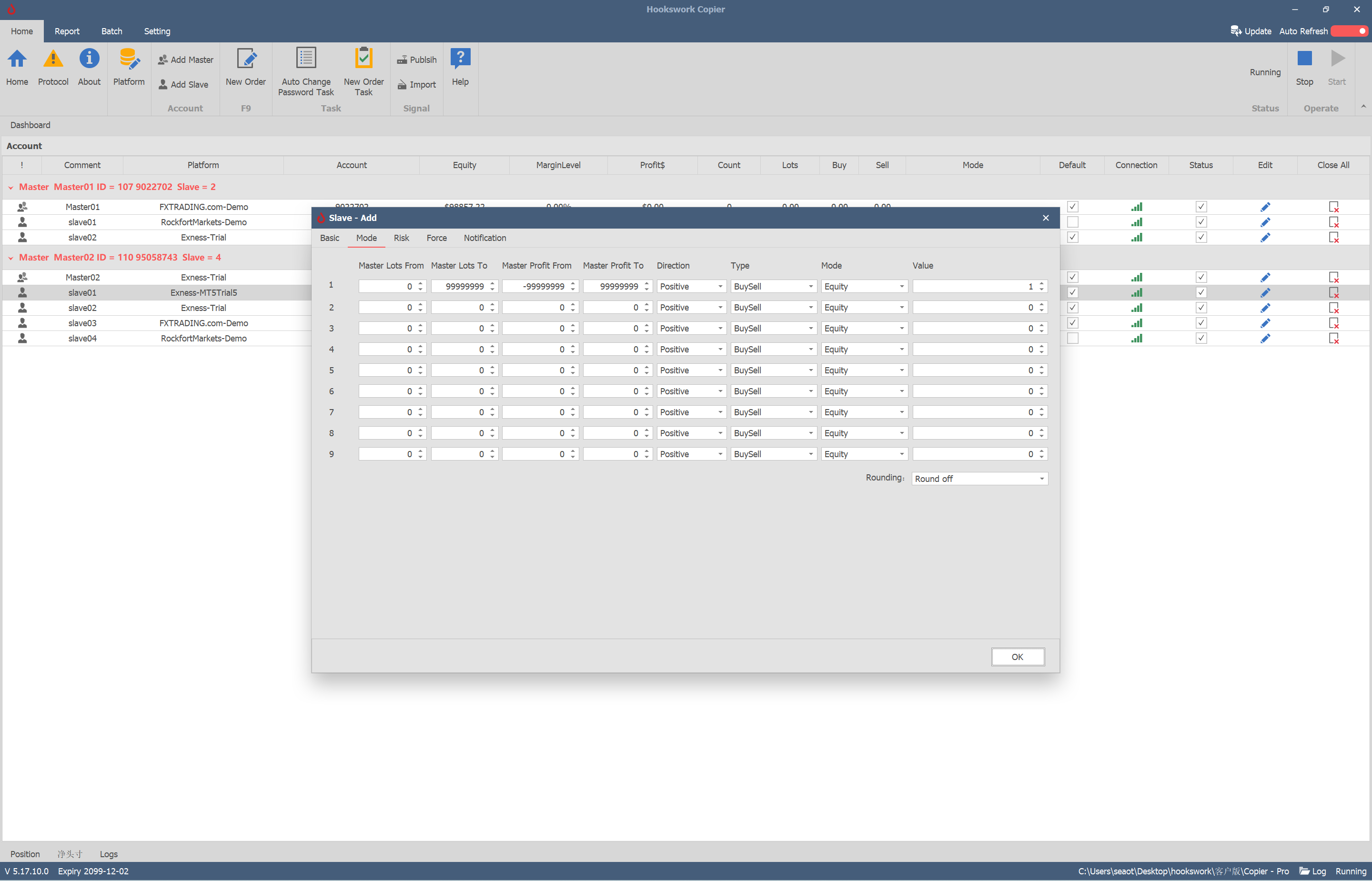Click the Start play icon
This screenshot has height=881, width=1372.
click(x=1337, y=68)
